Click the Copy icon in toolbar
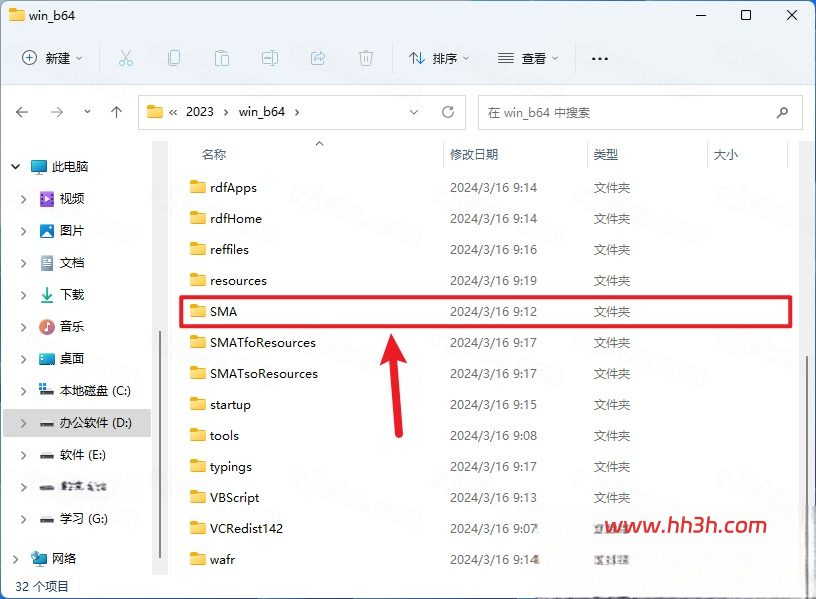This screenshot has height=599, width=816. tap(174, 58)
